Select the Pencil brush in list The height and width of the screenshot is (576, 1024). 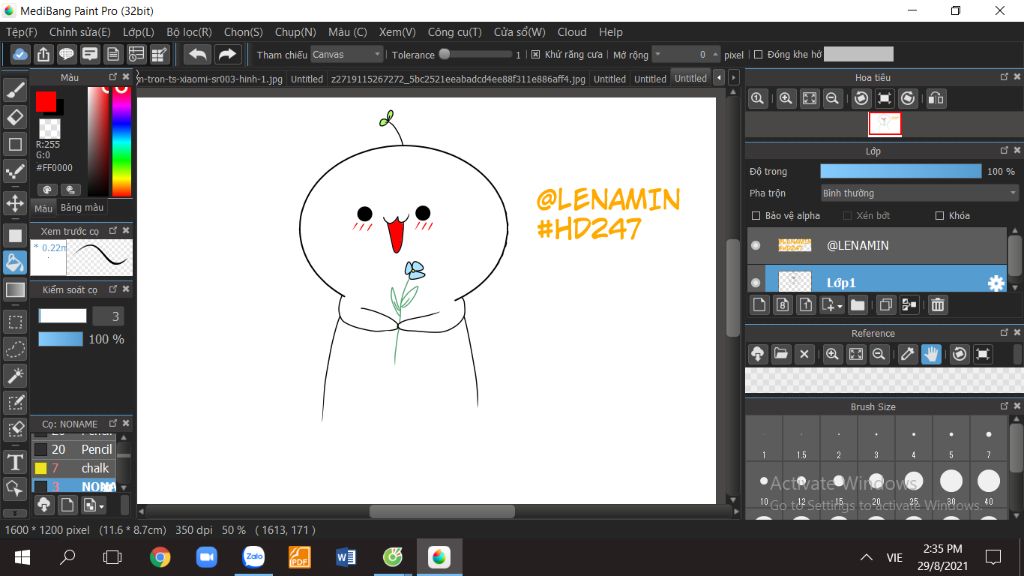(74, 449)
